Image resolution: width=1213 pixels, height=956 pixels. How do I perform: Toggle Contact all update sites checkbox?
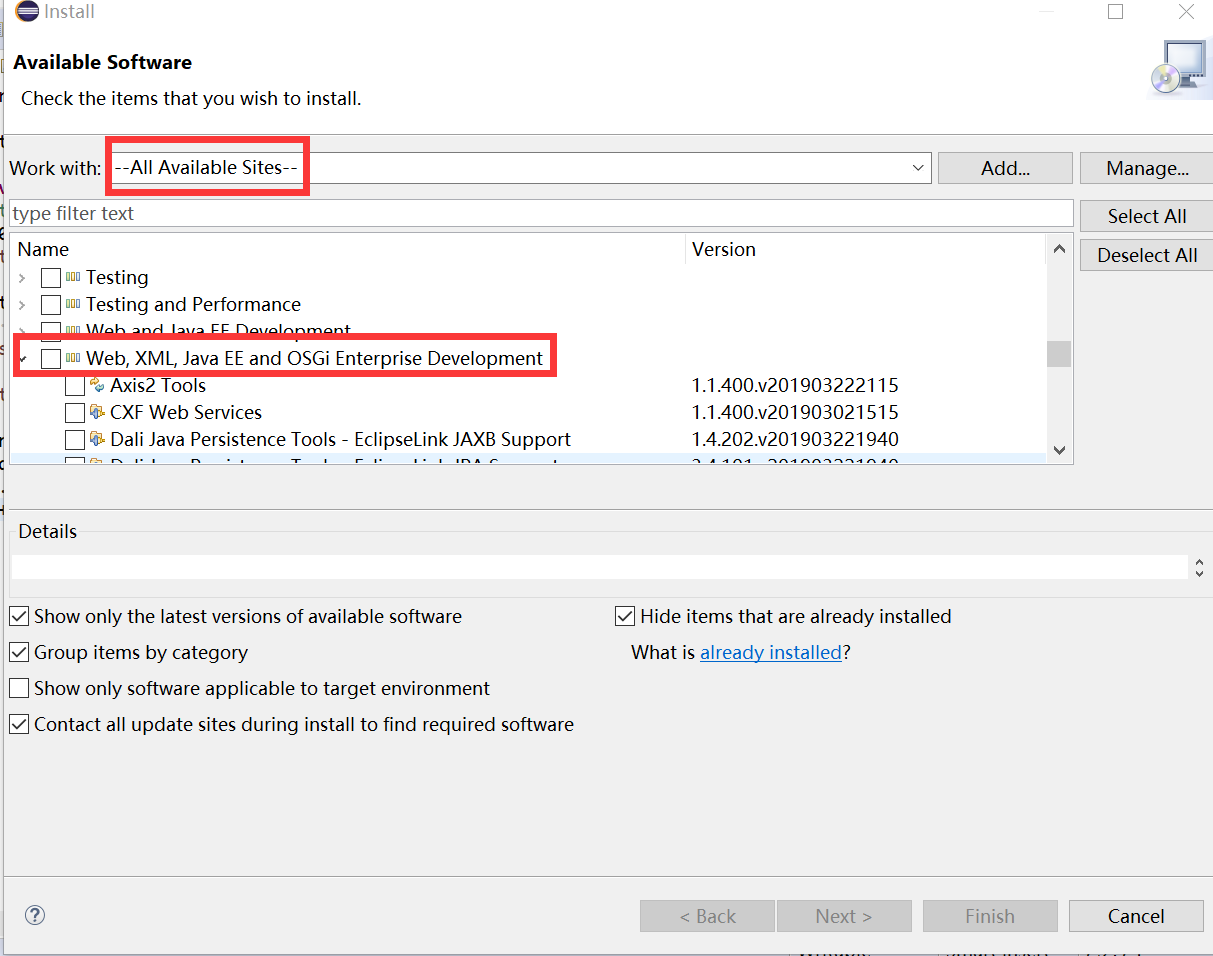click(x=19, y=724)
